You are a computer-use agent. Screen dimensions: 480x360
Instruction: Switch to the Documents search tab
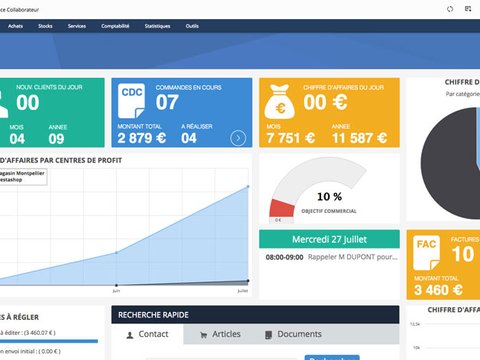pos(293,334)
